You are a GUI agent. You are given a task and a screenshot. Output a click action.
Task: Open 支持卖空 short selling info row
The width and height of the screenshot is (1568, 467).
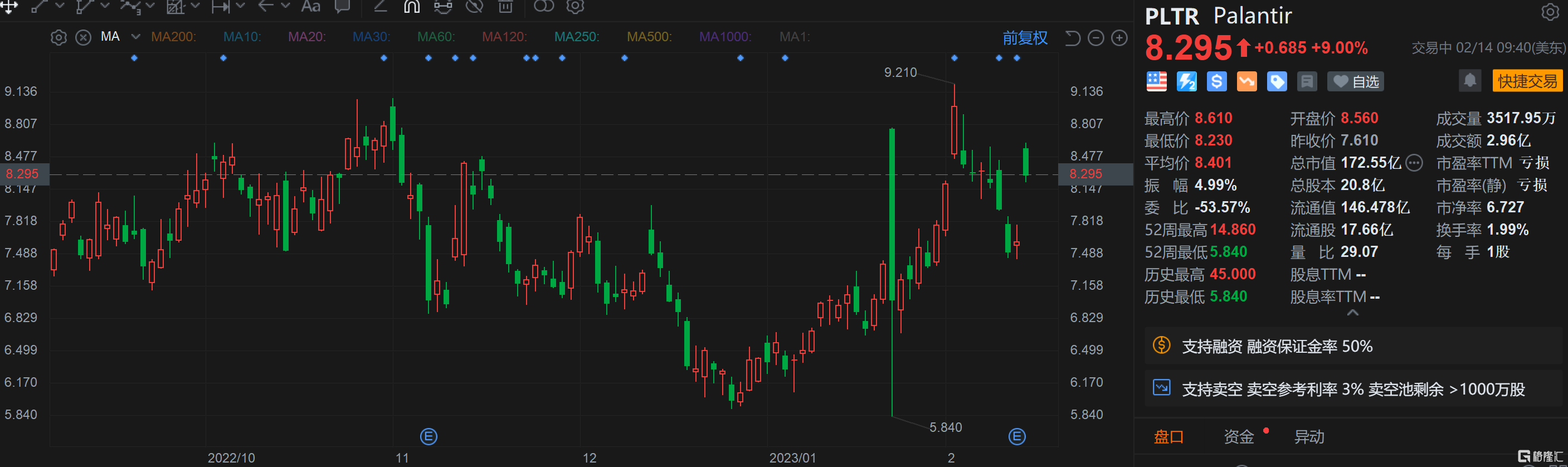pos(1353,388)
